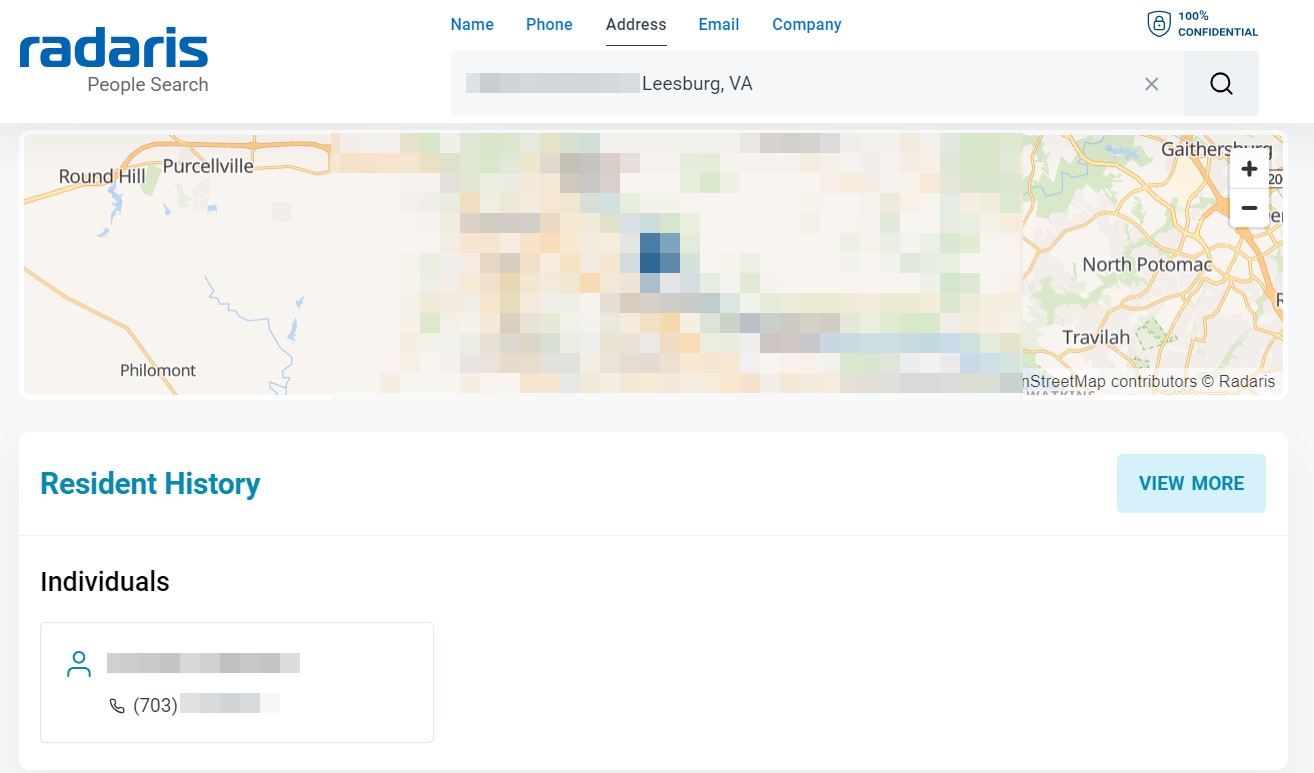
Task: Switch to the Phone search tab
Action: (549, 25)
